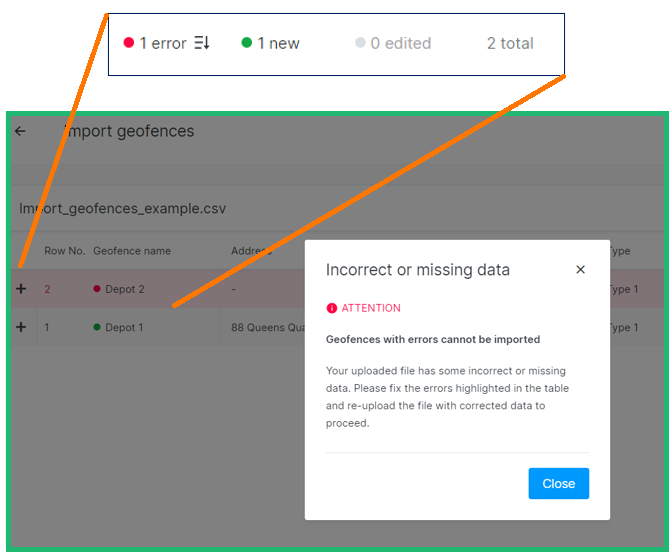Click the Depot 1 geofence name
Screen dimensions: 671x554
tap(125, 328)
